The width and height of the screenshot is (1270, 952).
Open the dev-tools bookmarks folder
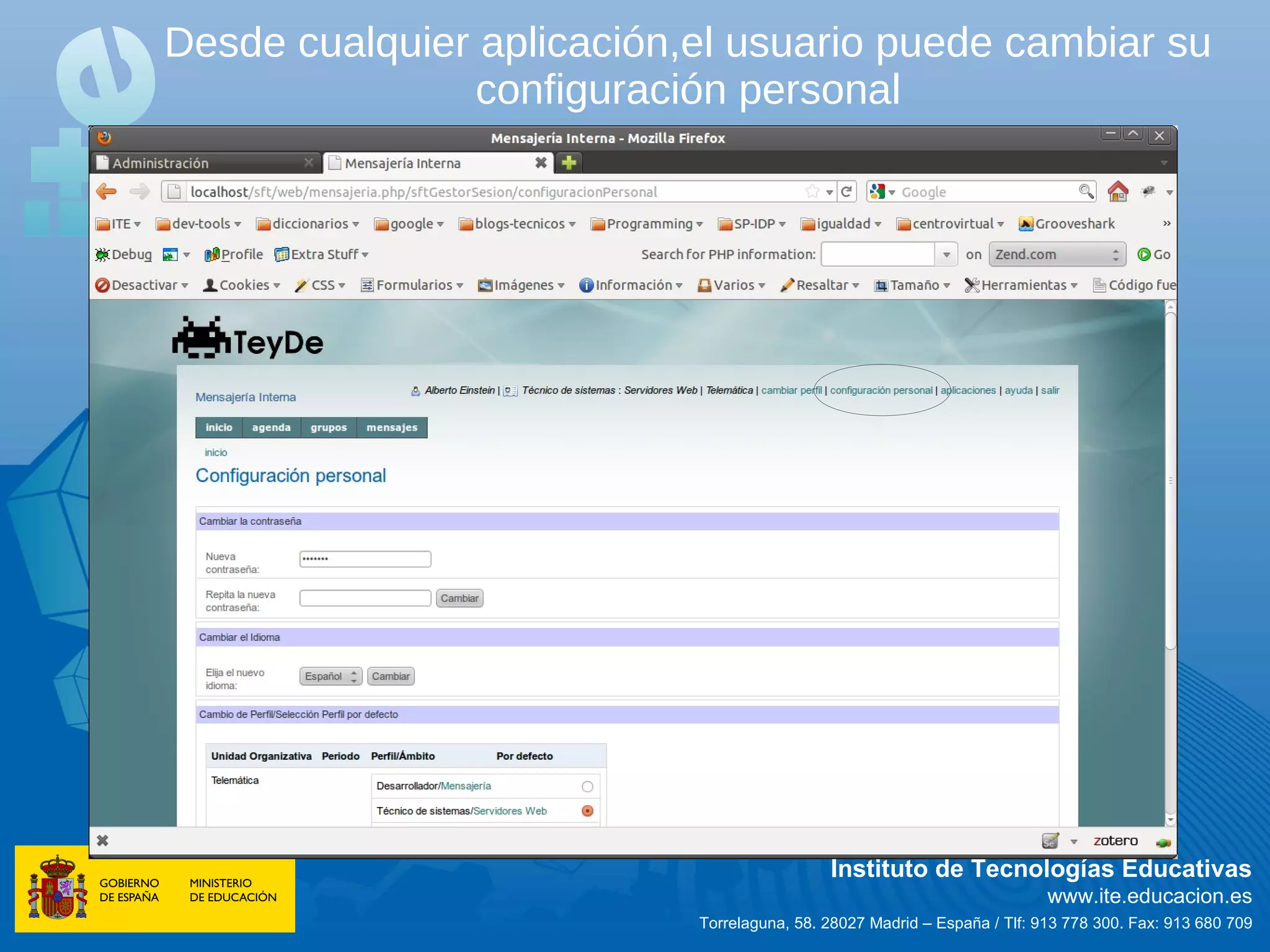[198, 224]
